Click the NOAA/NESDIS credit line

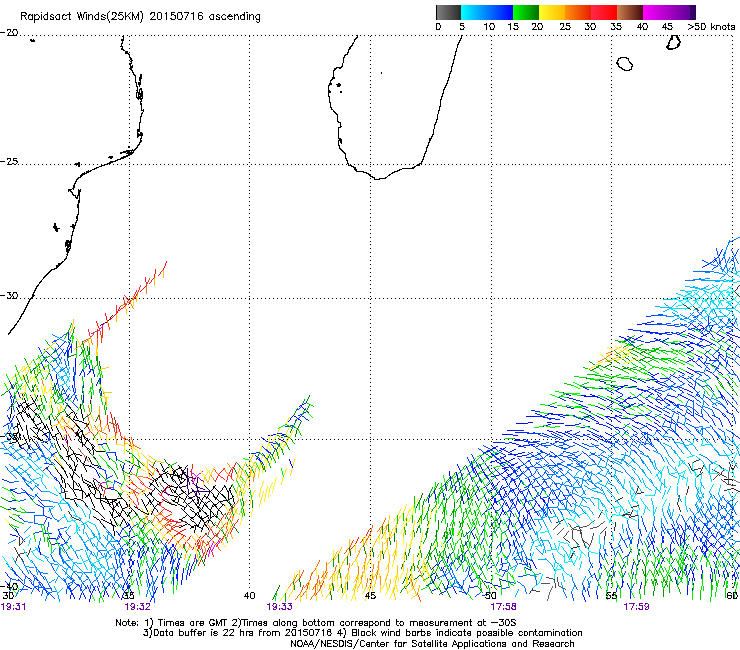point(432,644)
